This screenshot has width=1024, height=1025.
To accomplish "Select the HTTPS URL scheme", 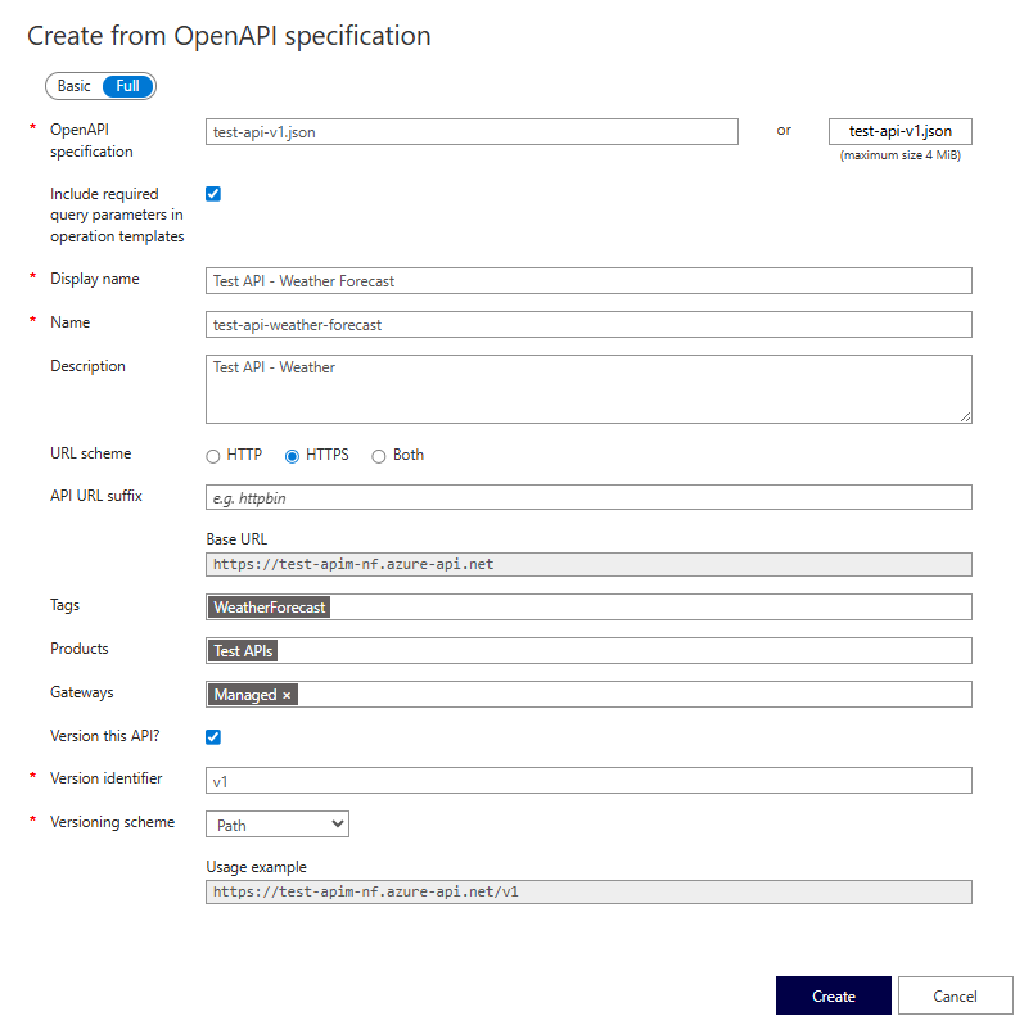I will click(x=291, y=456).
